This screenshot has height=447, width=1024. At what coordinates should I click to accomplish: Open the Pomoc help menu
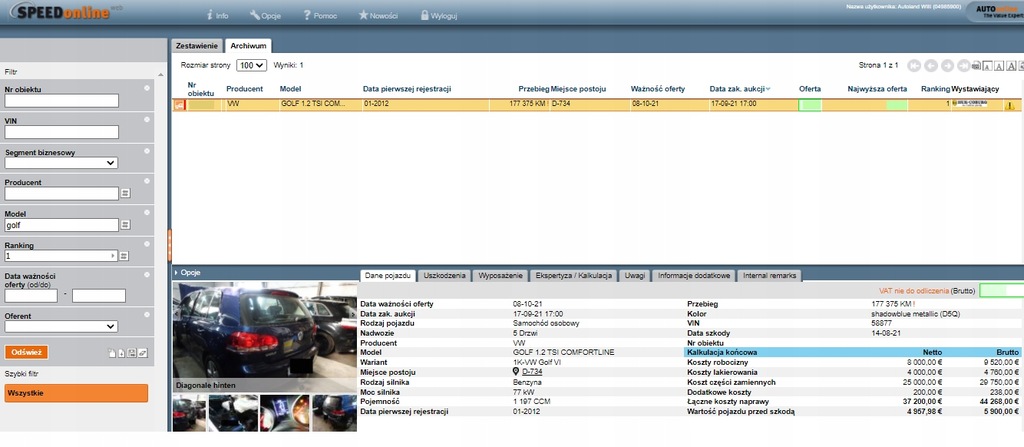(320, 15)
